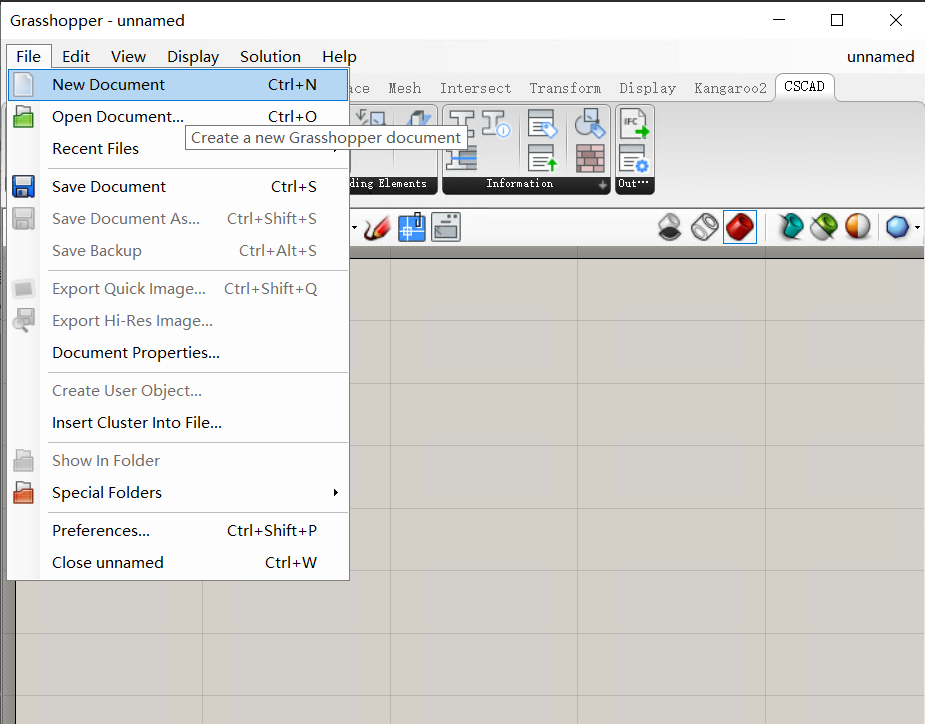Select the IFC export component
925x724 pixels.
coord(634,123)
